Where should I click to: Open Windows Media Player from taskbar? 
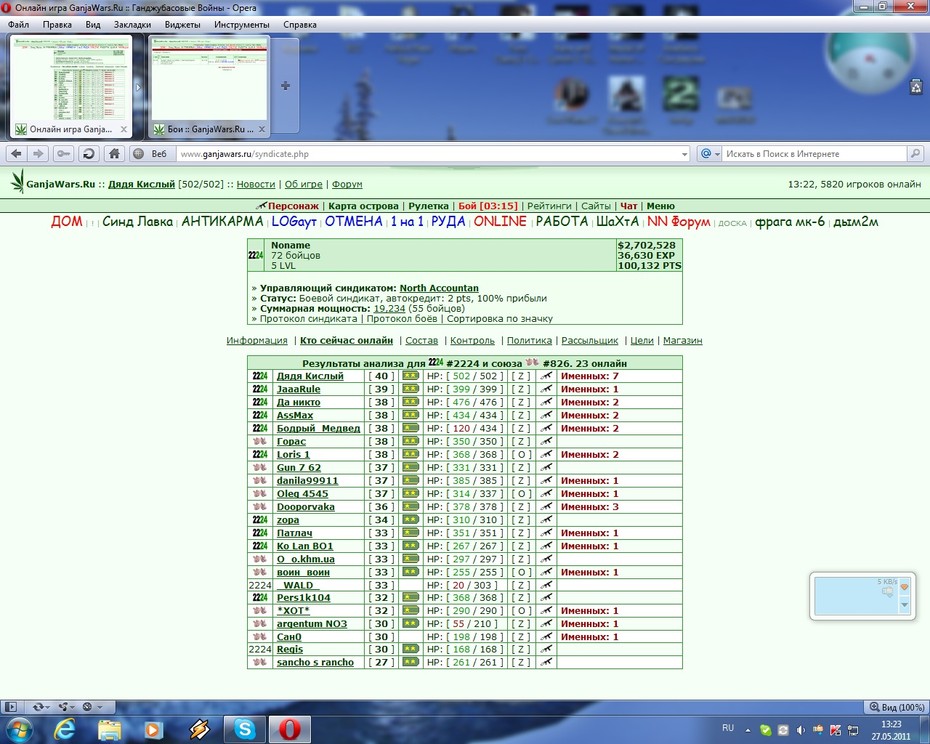(x=154, y=730)
